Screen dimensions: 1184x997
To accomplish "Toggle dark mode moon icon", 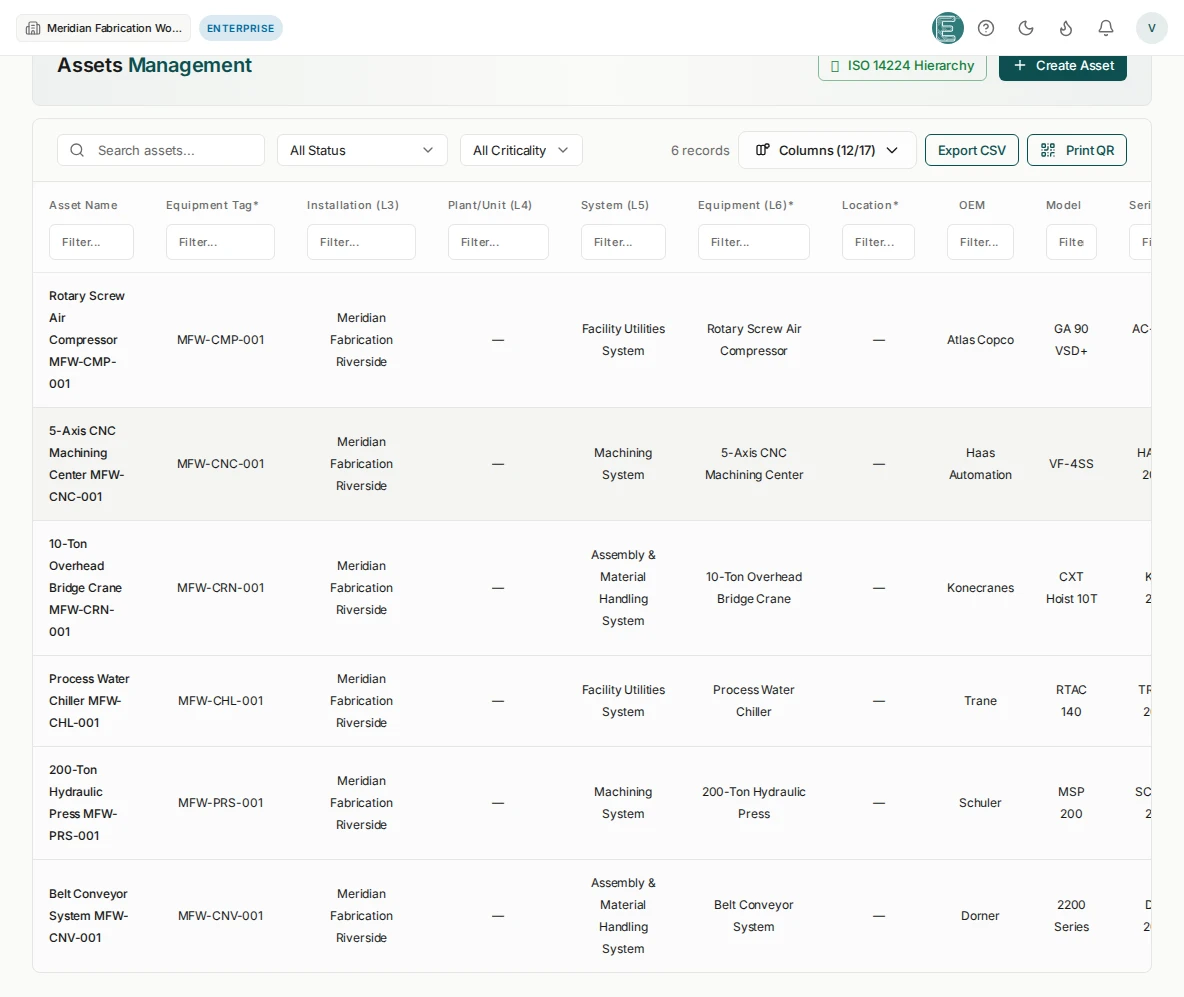I will [1025, 28].
